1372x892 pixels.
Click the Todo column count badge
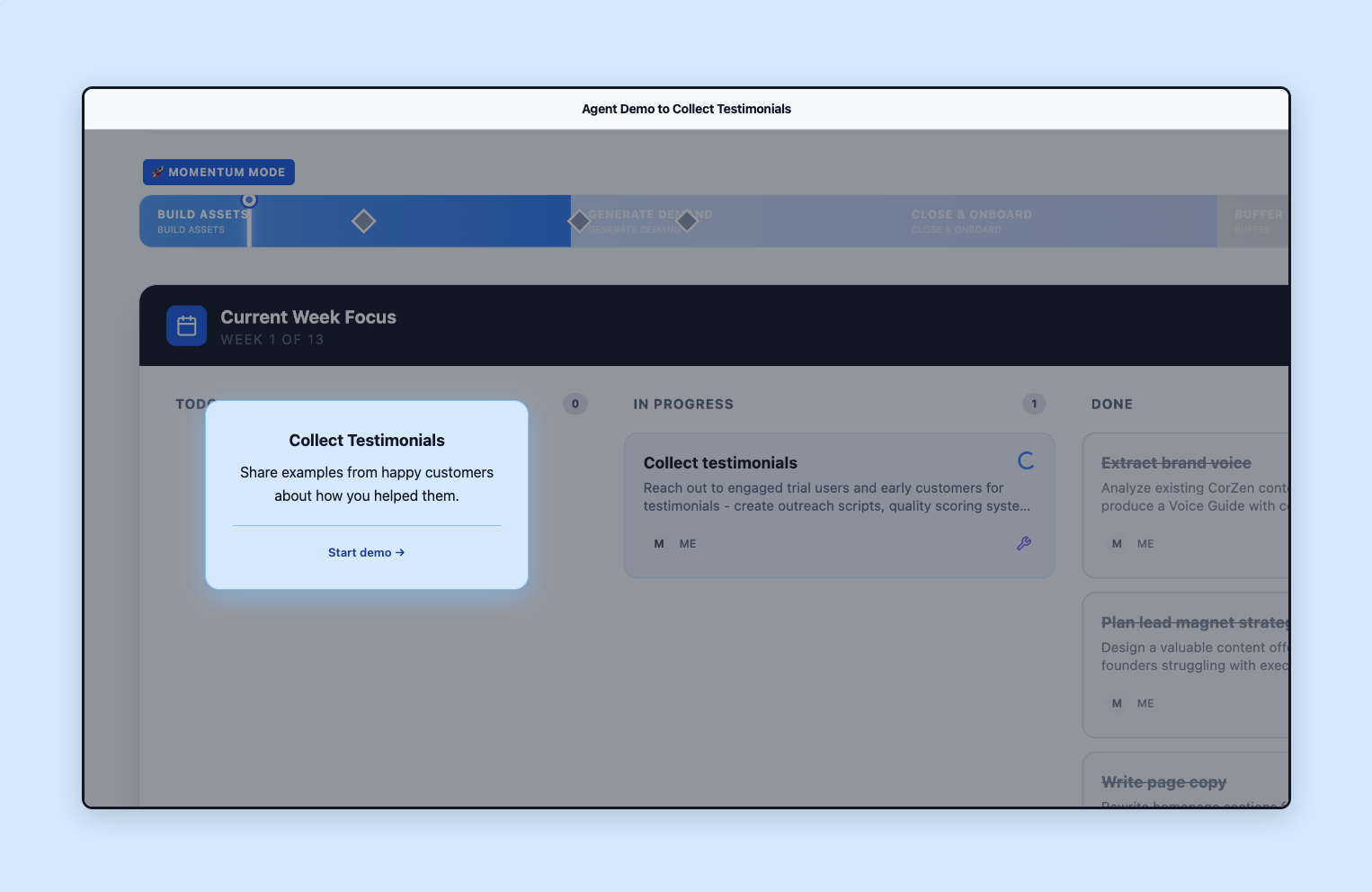pyautogui.click(x=575, y=404)
